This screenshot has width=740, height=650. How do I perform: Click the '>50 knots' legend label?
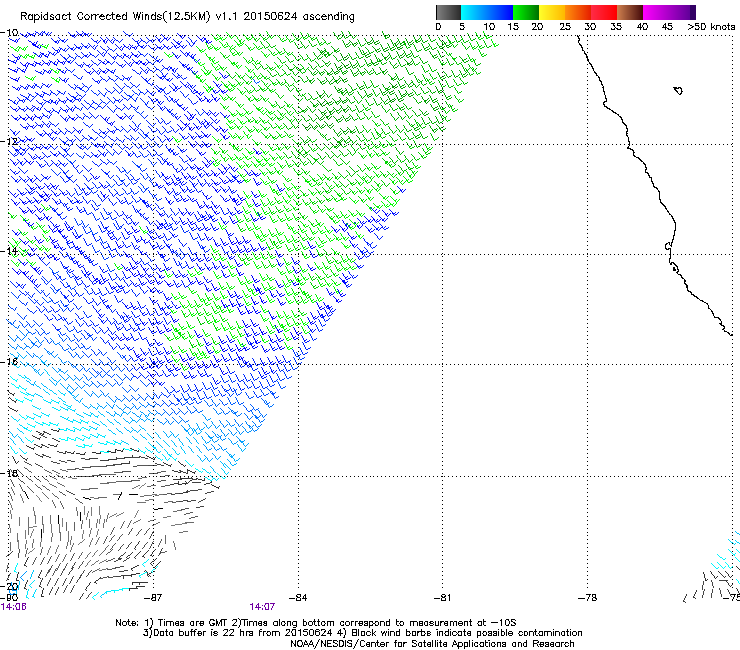(711, 26)
